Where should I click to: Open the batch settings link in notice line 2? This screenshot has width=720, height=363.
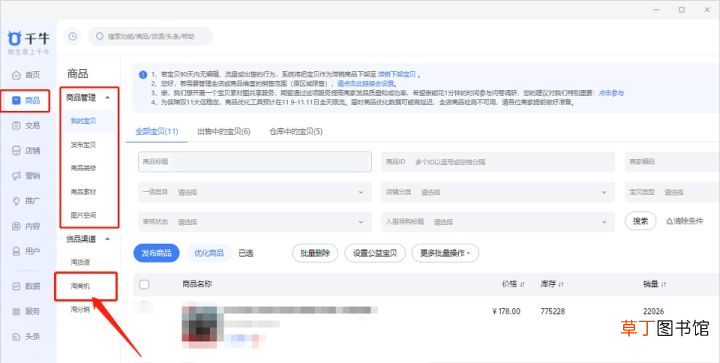tap(366, 84)
